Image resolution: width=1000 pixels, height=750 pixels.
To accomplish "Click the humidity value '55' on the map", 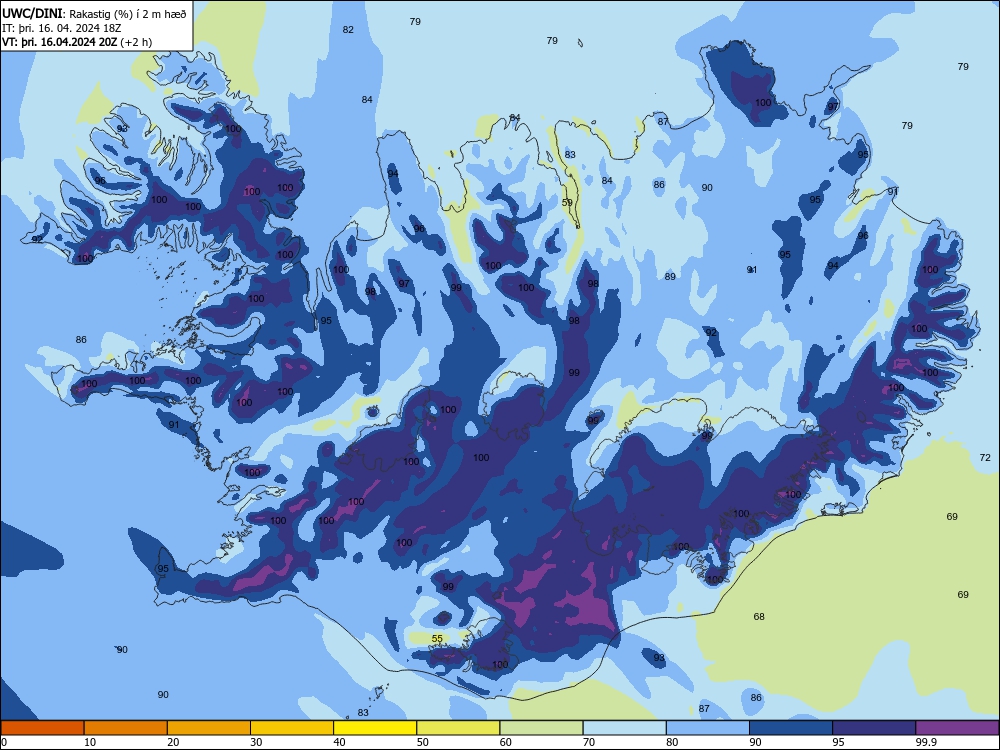I will (x=437, y=638).
